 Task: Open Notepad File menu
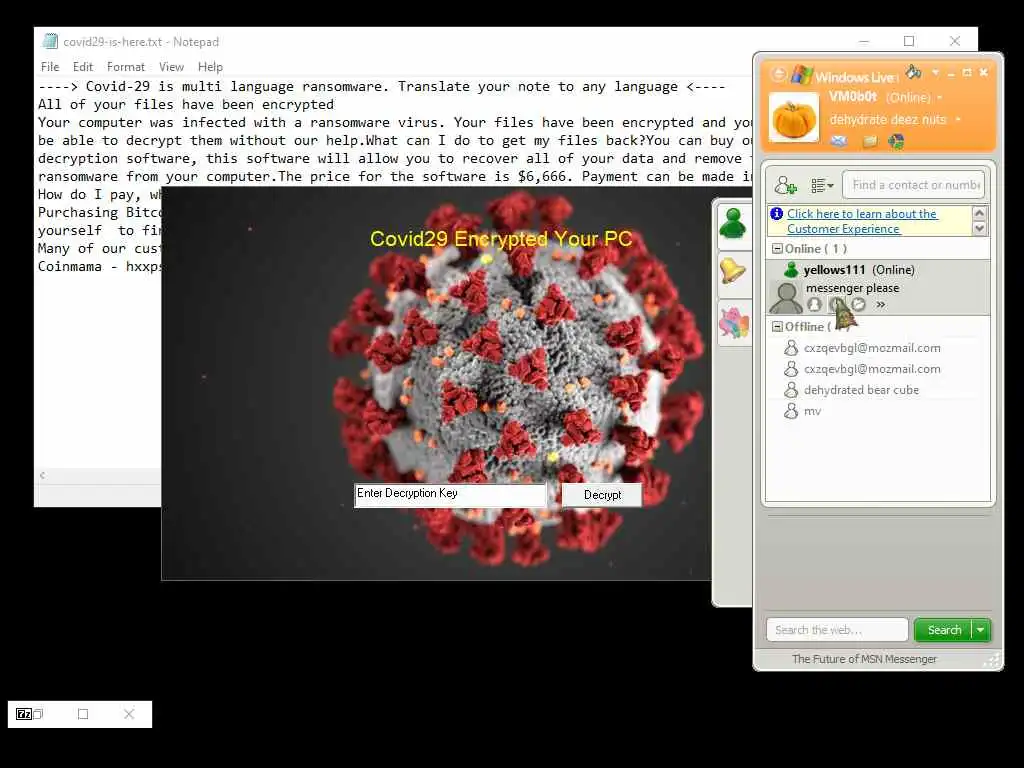pyautogui.click(x=50, y=67)
